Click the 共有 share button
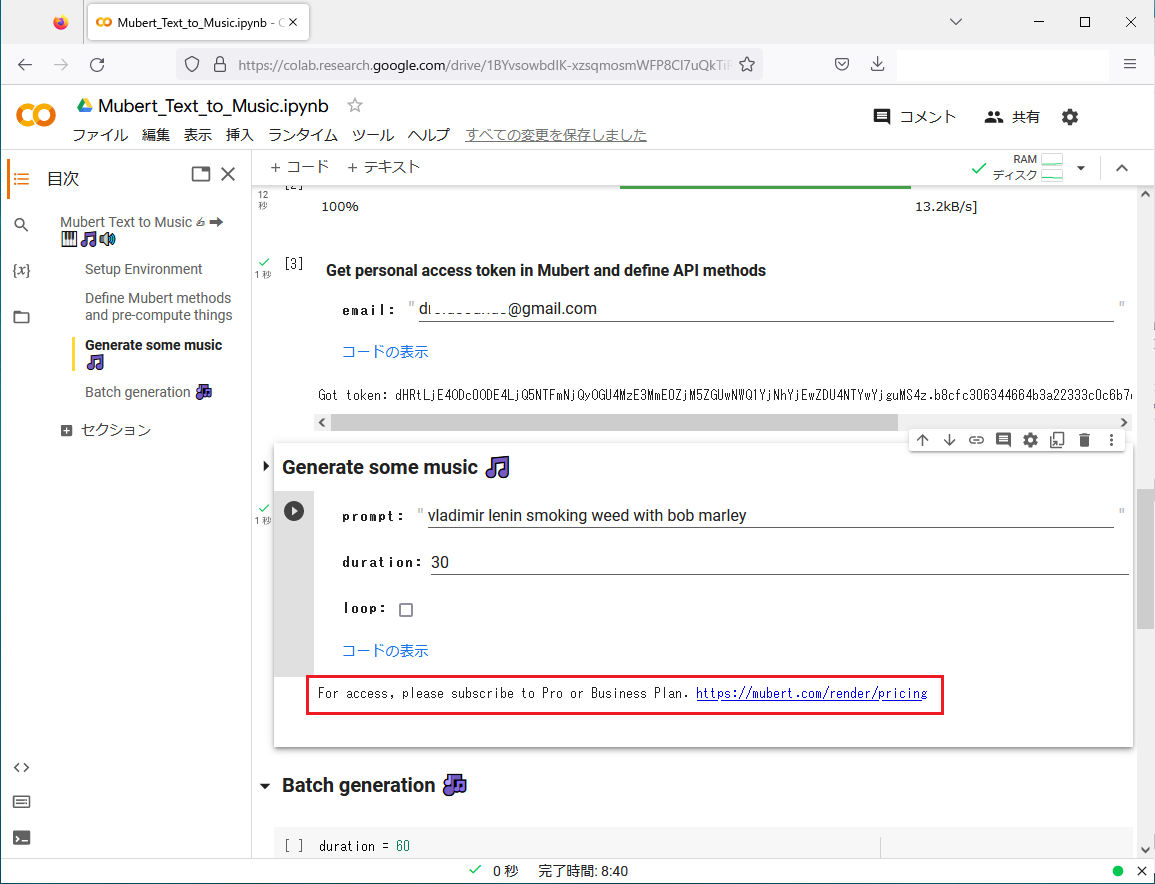Image resolution: width=1155 pixels, height=884 pixels. [x=1012, y=117]
